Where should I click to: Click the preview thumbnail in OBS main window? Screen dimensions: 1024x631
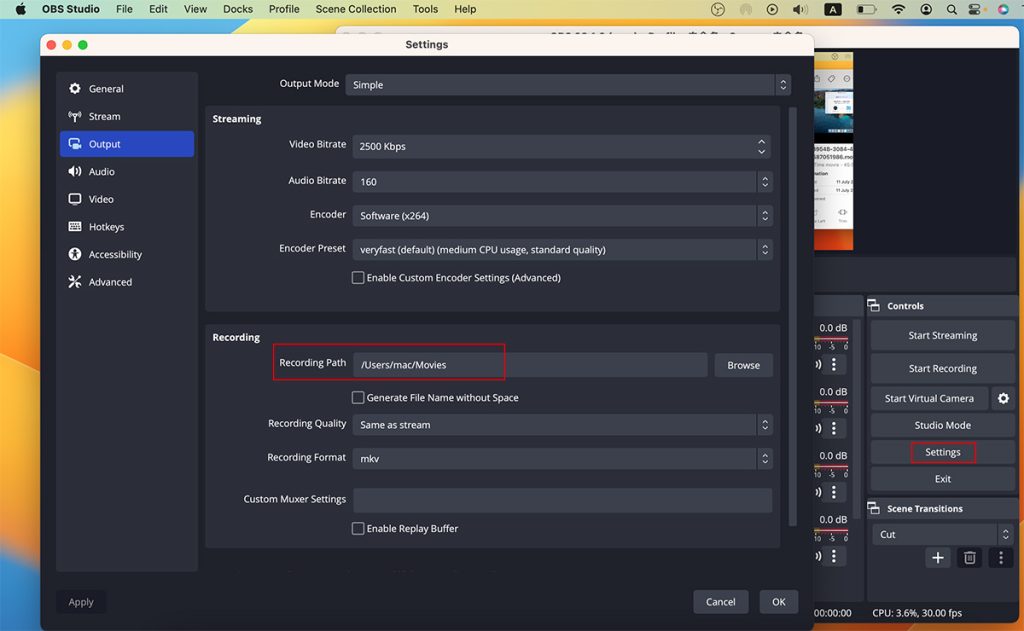click(x=833, y=151)
